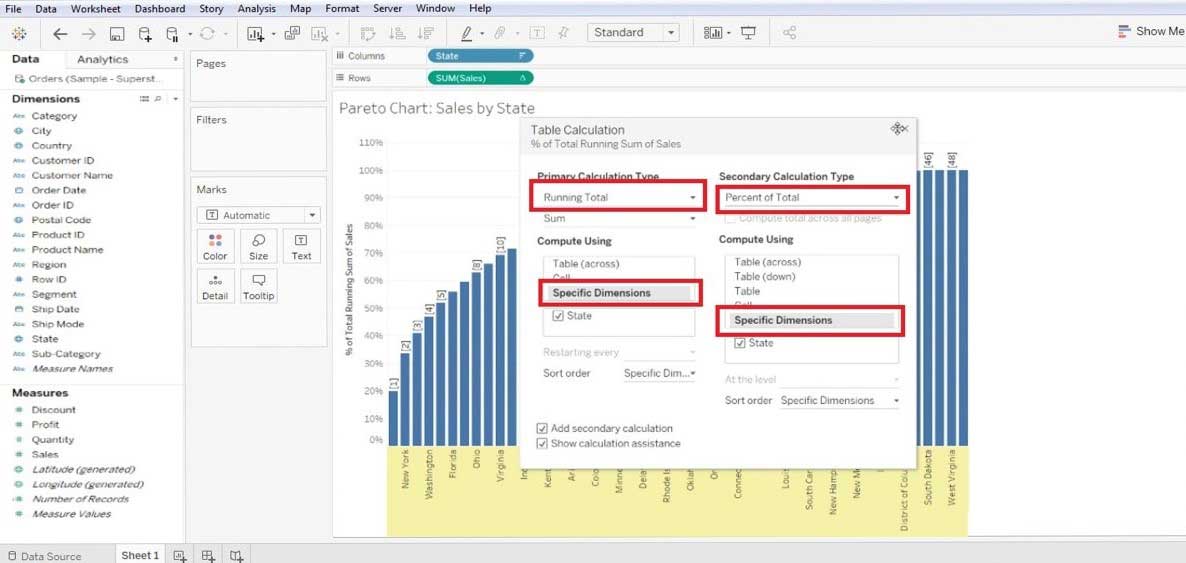This screenshot has width=1186, height=563.
Task: Click the New Data Source icon
Action: coord(144,34)
